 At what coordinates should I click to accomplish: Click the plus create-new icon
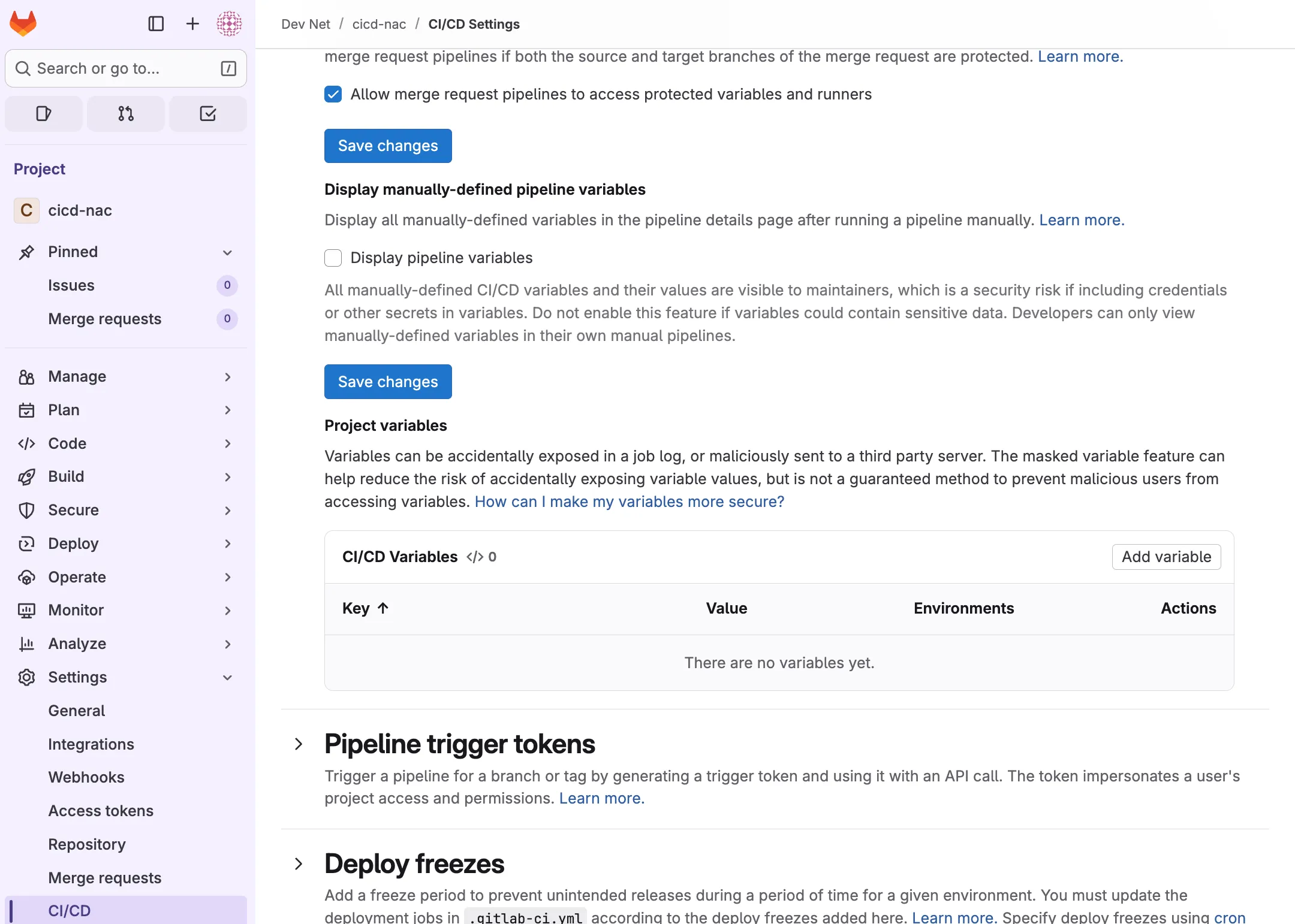click(x=192, y=24)
